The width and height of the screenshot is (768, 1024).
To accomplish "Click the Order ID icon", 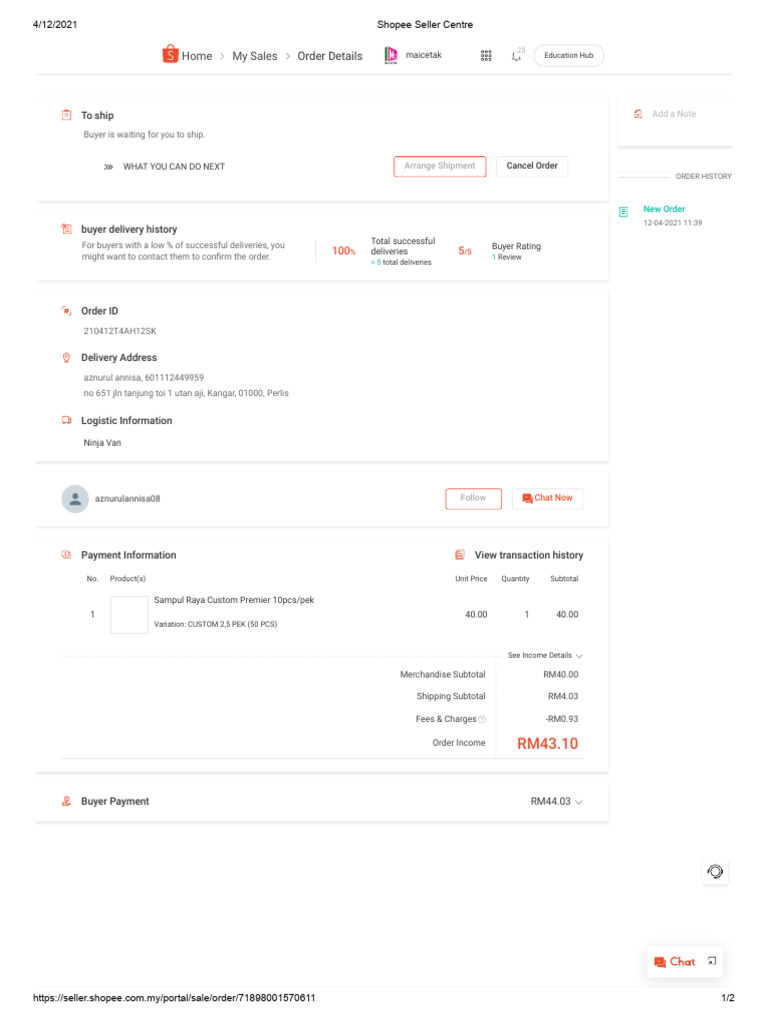I will pos(67,311).
